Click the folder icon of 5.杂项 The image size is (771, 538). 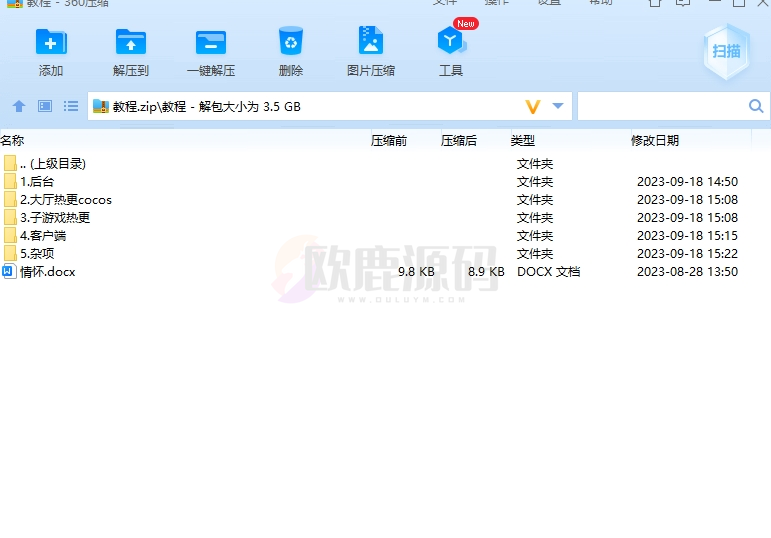(9, 253)
